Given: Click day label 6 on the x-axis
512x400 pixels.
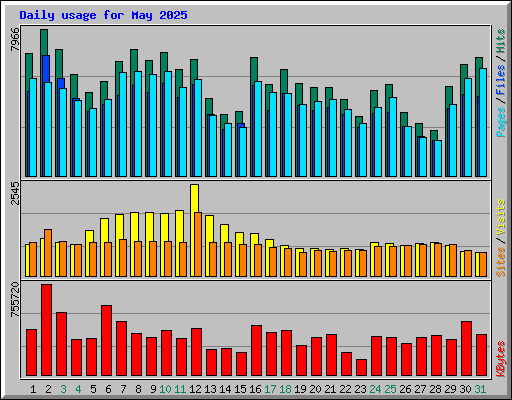Looking at the screenshot, I should tap(108, 389).
